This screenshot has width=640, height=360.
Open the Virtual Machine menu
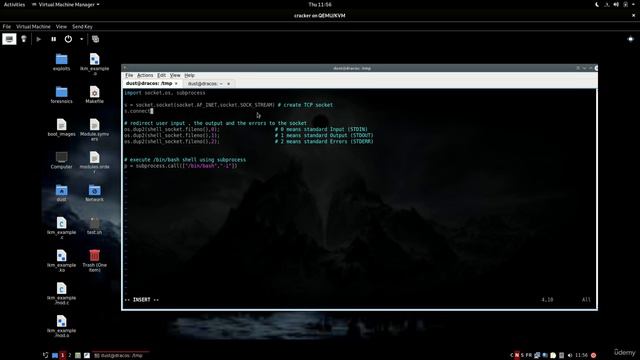tap(33, 27)
